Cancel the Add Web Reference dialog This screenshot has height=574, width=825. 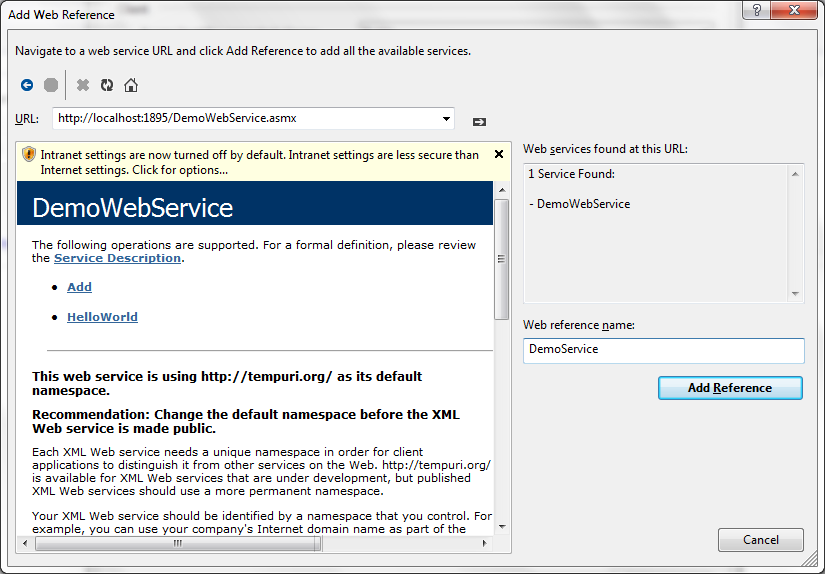(x=760, y=540)
